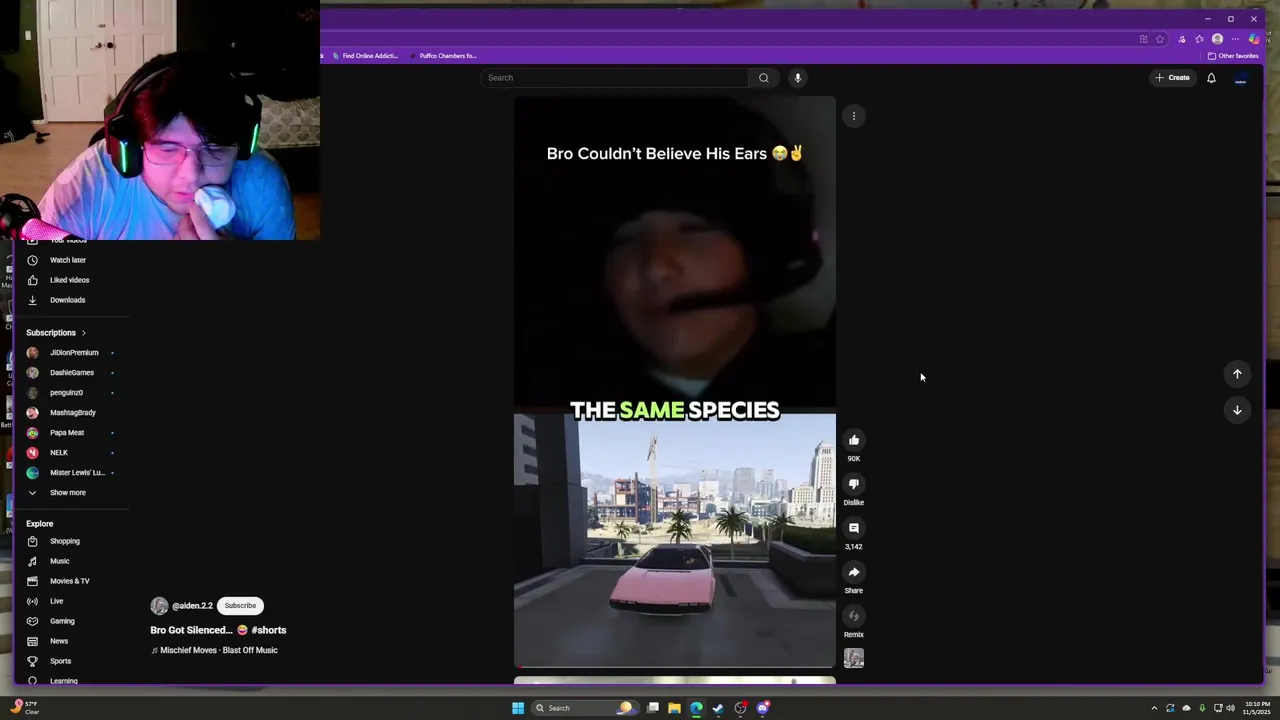Open the sound thumbnail below Remix
Screen dimensions: 1280x720
coord(854,658)
